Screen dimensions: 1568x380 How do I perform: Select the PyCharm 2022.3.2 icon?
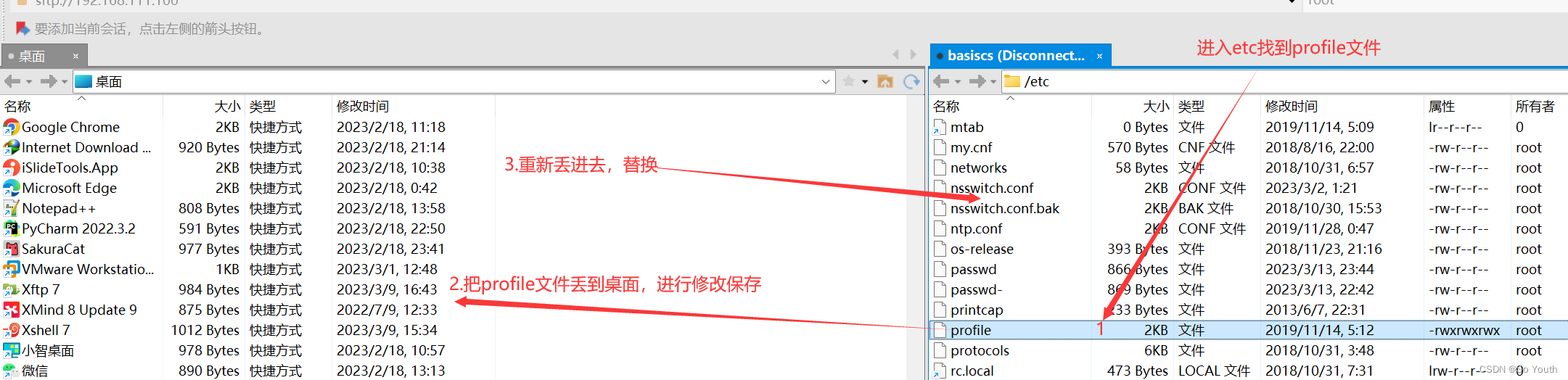point(11,228)
